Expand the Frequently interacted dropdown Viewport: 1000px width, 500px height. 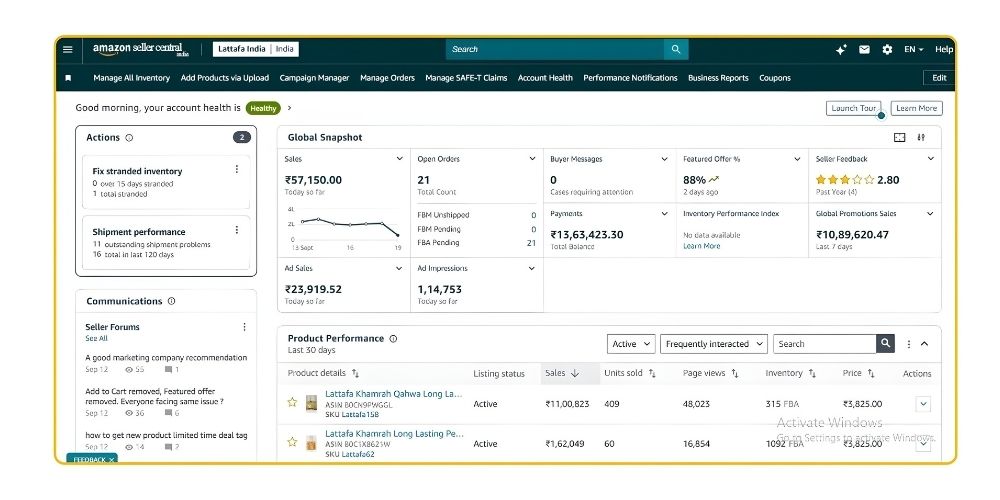coord(714,344)
